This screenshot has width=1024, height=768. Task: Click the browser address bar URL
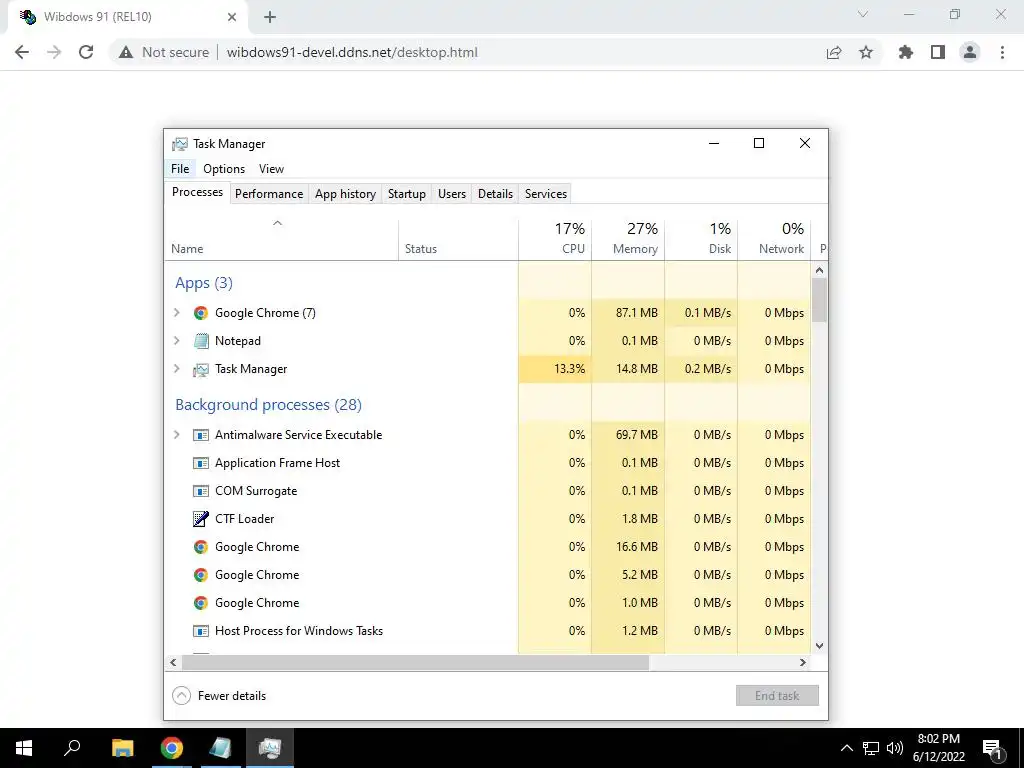[352, 52]
